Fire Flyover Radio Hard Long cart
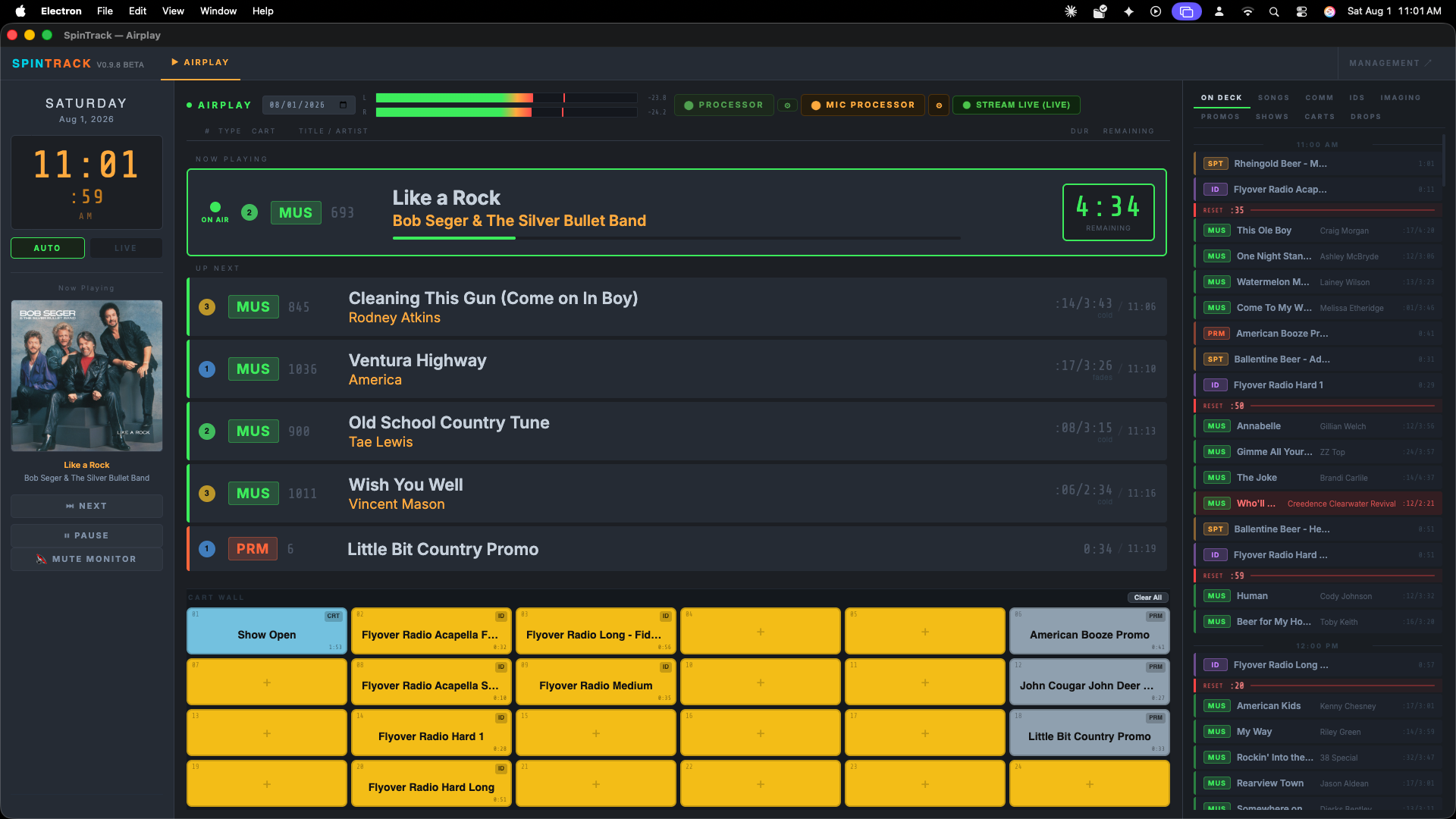 (x=431, y=783)
